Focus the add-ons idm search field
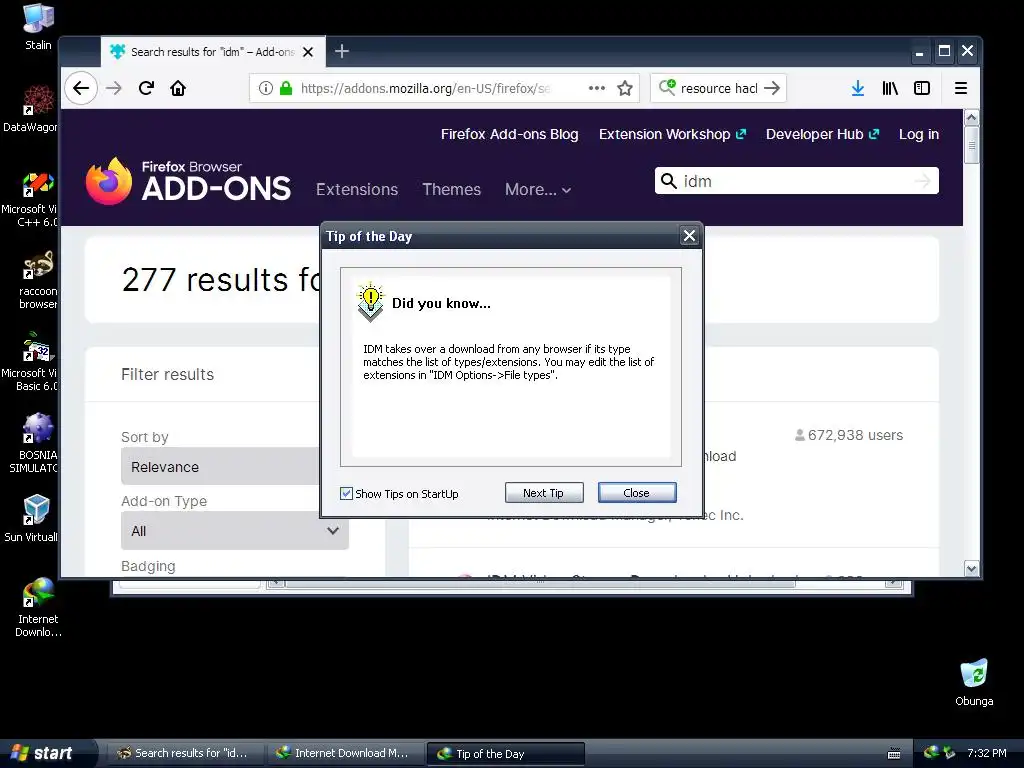1024x768 pixels. [x=797, y=181]
